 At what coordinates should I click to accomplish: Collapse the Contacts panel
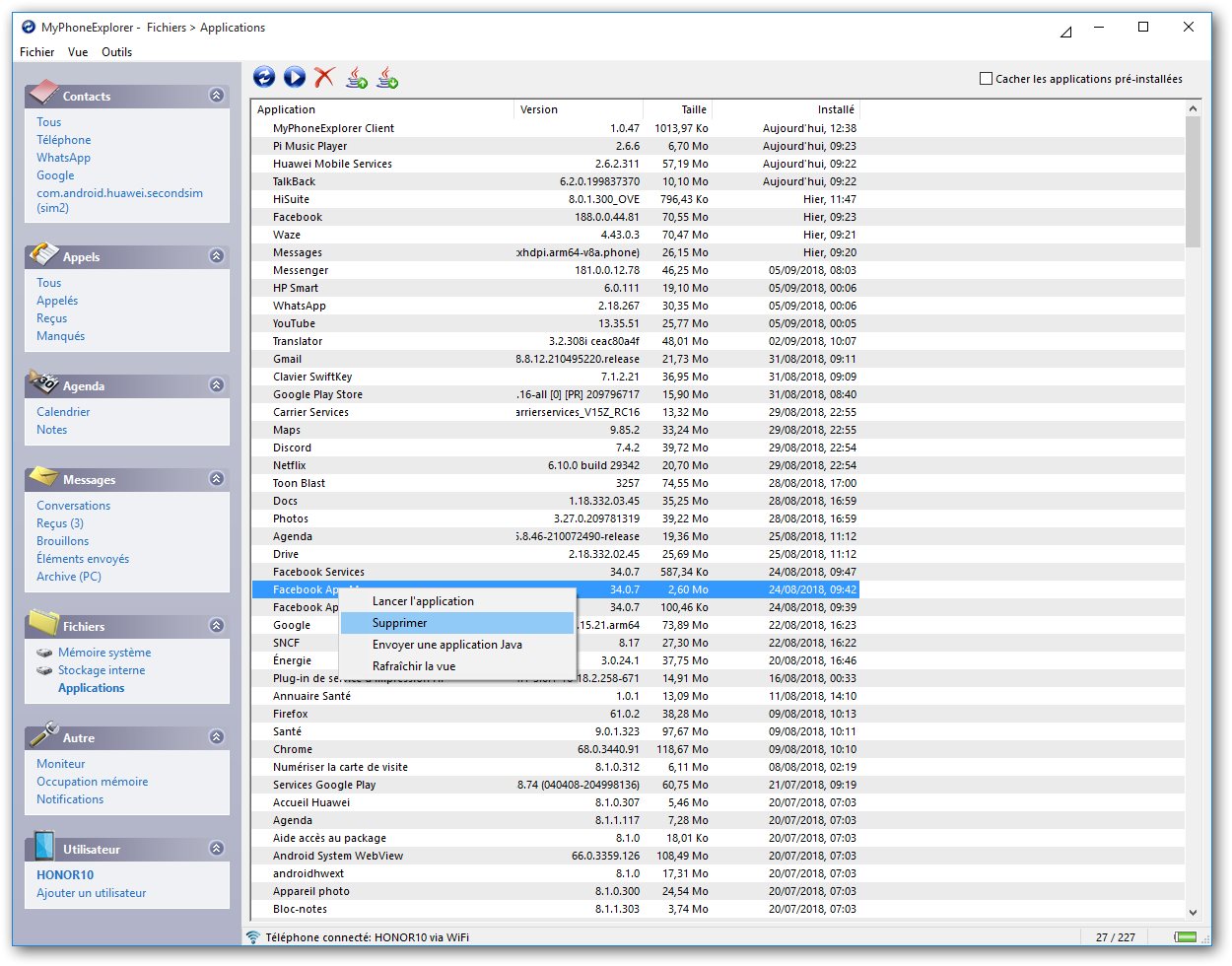[216, 96]
